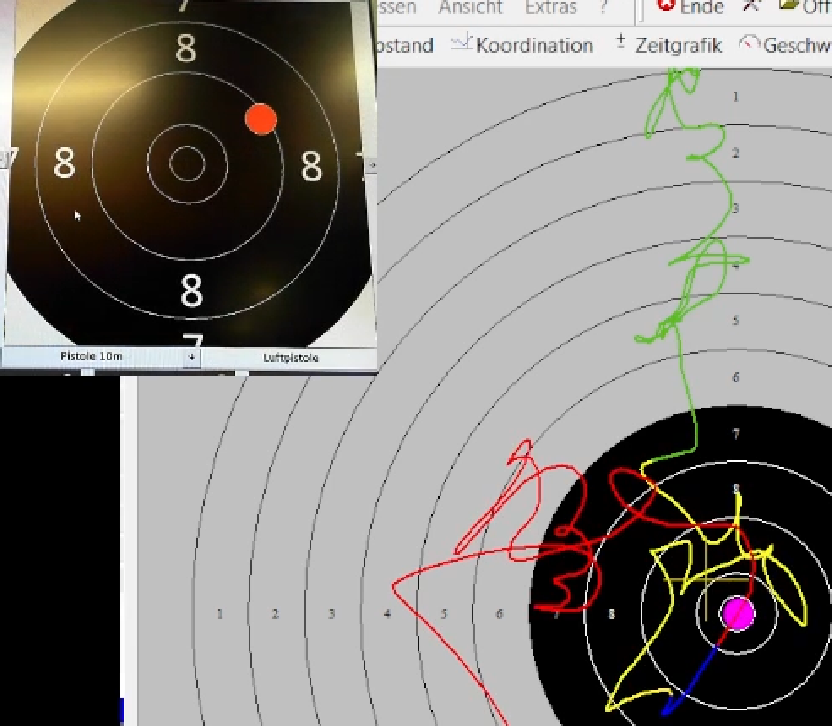Click the magenta shot hit on main target
Screen dimensions: 832x726
point(738,613)
